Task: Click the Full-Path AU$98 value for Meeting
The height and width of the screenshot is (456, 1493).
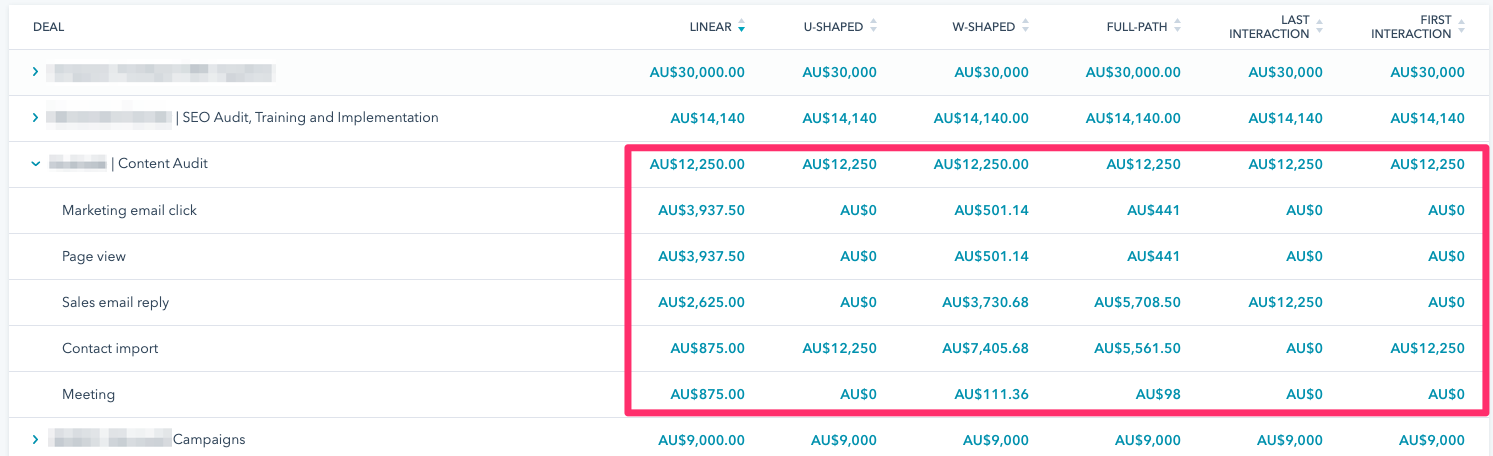Action: [1158, 394]
